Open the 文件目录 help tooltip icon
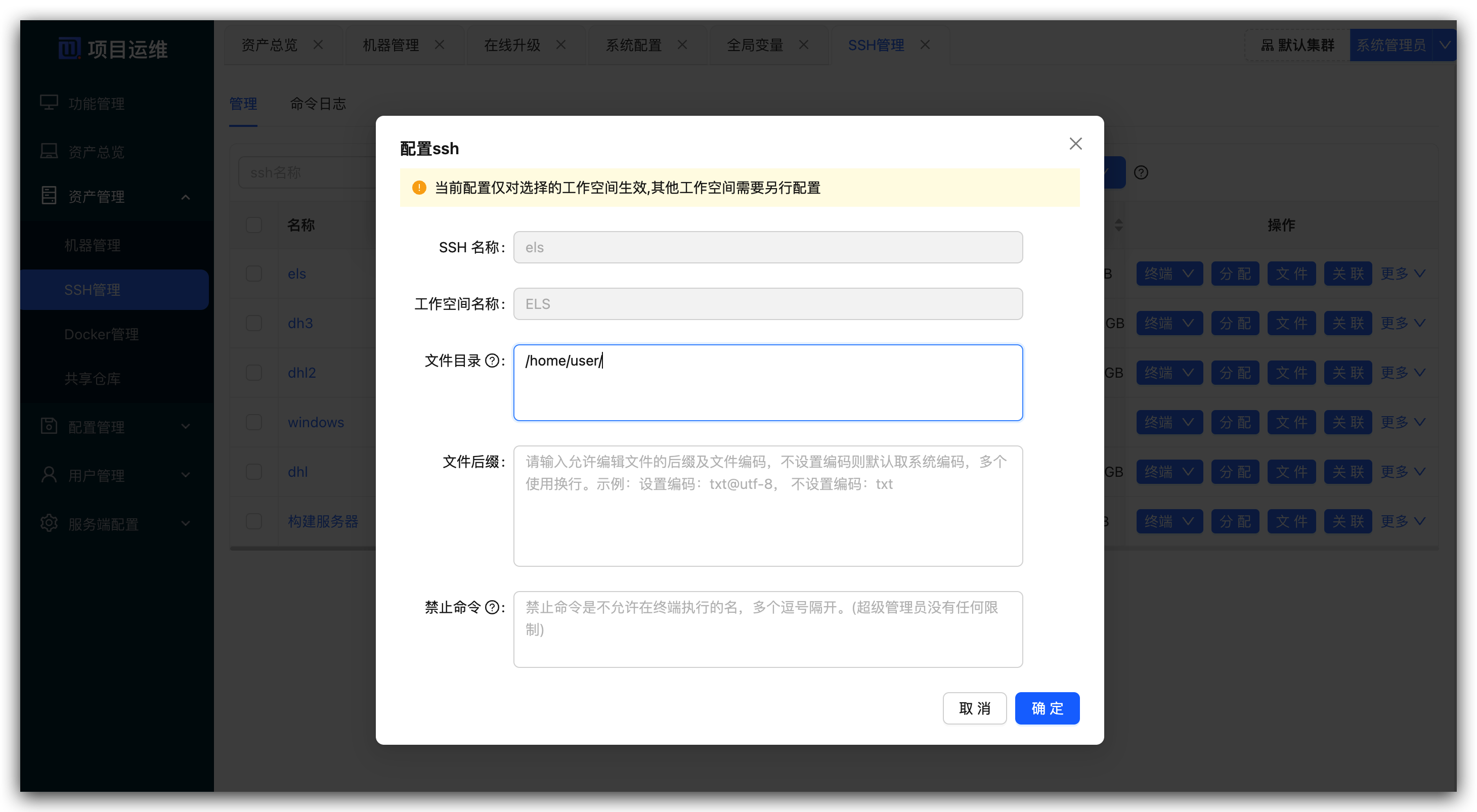Image resolution: width=1477 pixels, height=812 pixels. click(493, 360)
